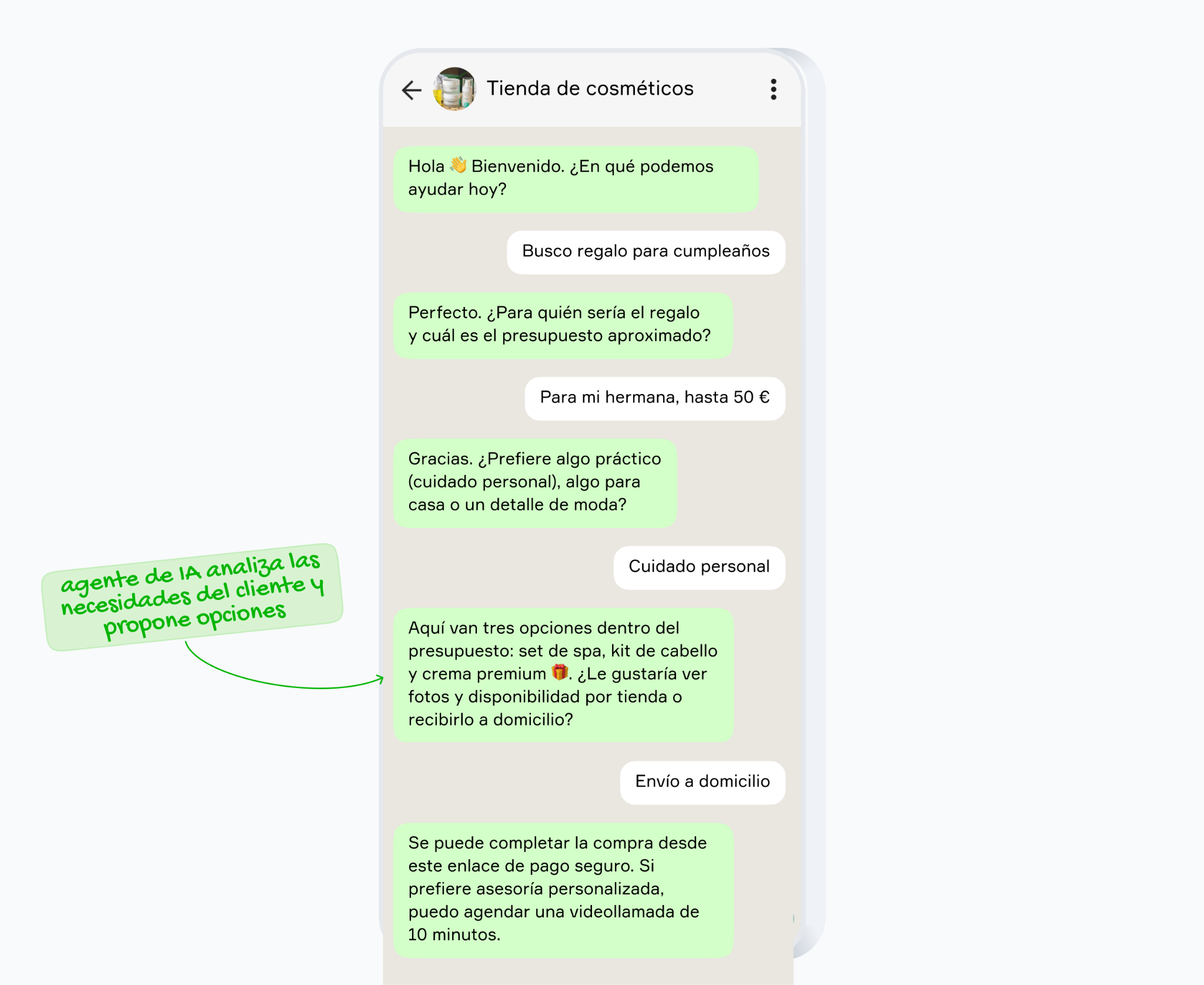Click the '10 minutos' line of the last message
1204x985 pixels.
point(454,934)
